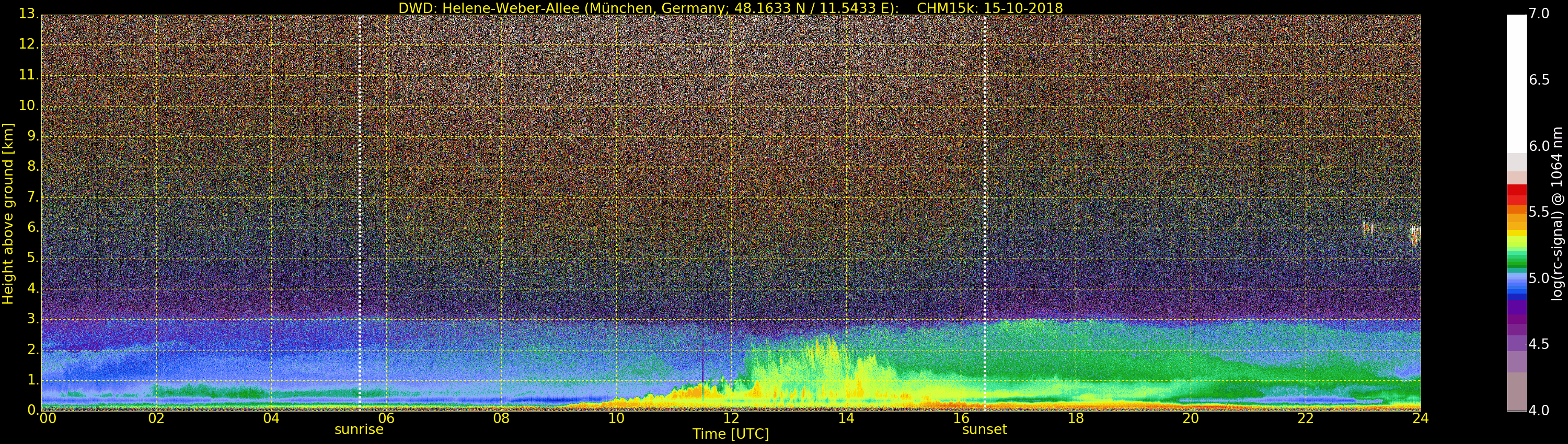1568x444 pixels.
Task: Click the x-axis tick label '14'
Action: (846, 418)
